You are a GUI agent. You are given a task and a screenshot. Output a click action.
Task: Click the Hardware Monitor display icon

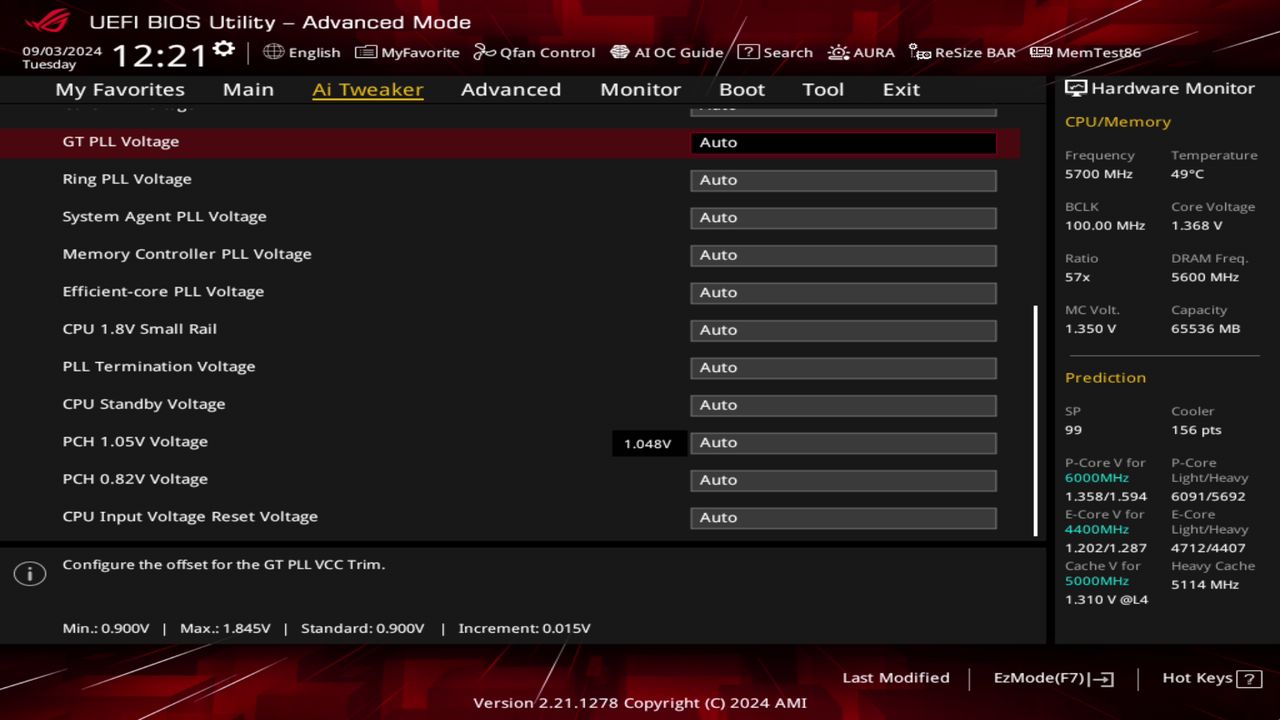1076,88
